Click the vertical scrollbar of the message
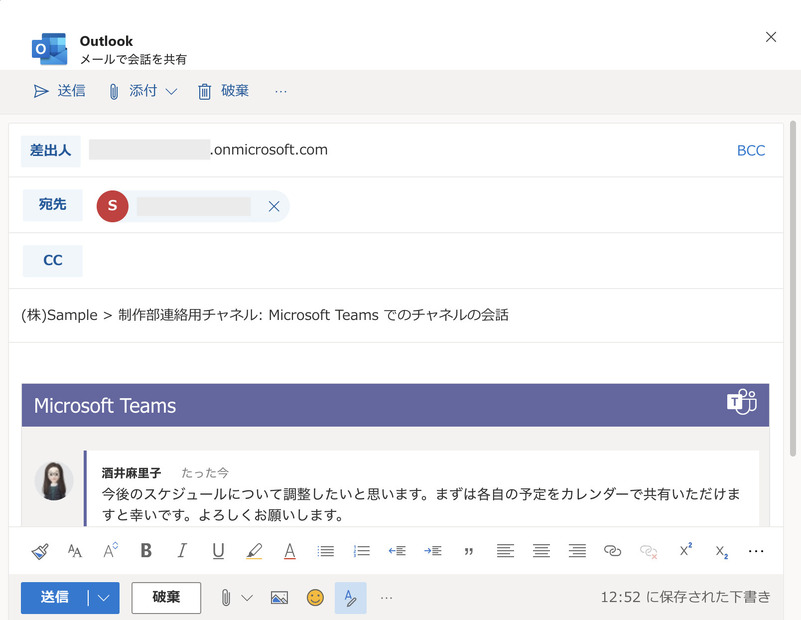 pyautogui.click(x=793, y=289)
